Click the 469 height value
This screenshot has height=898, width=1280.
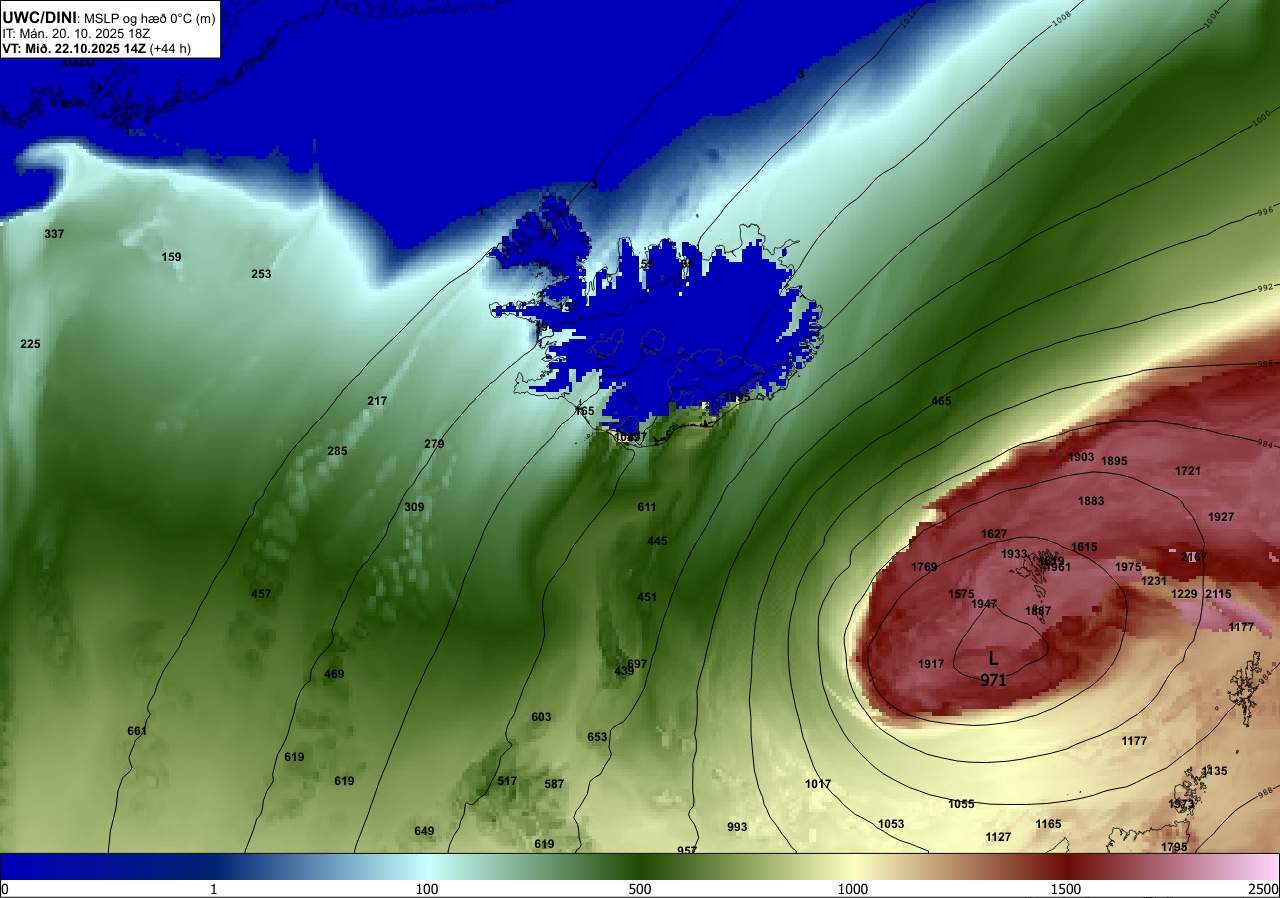(334, 674)
